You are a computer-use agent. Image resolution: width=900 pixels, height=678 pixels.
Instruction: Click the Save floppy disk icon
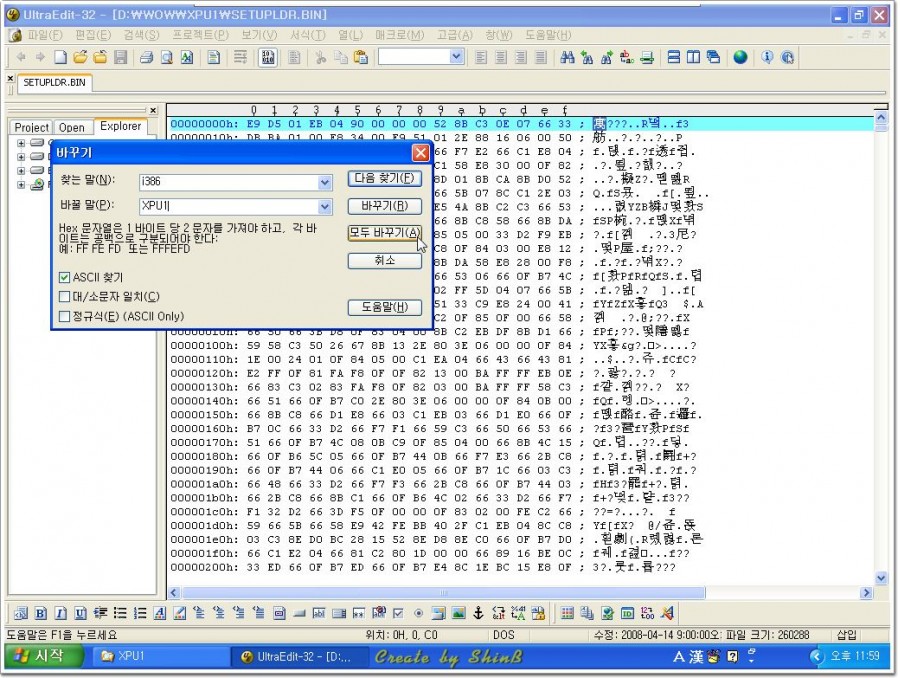click(x=121, y=57)
